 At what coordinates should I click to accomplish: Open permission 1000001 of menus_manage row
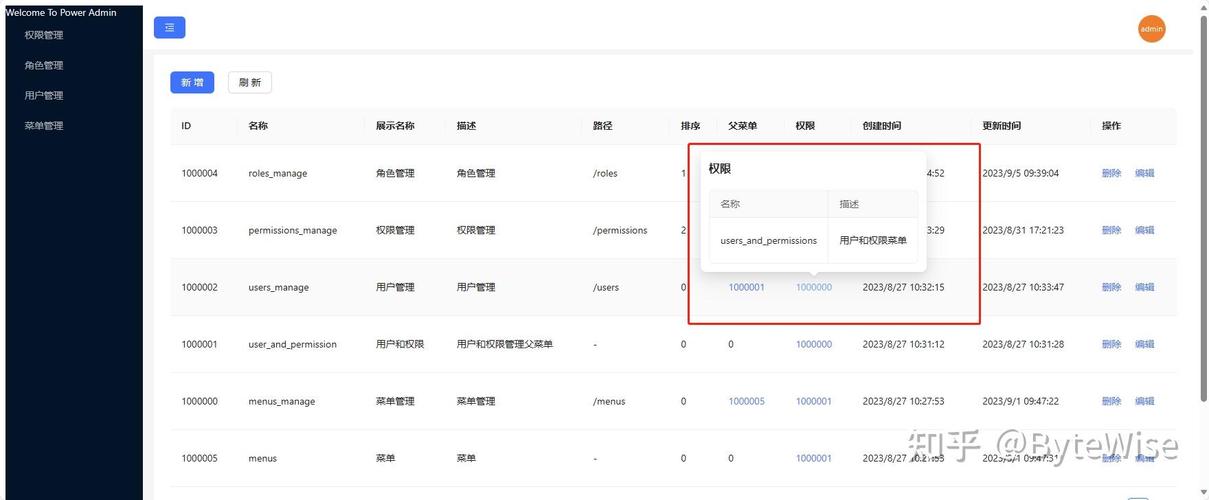coord(814,401)
